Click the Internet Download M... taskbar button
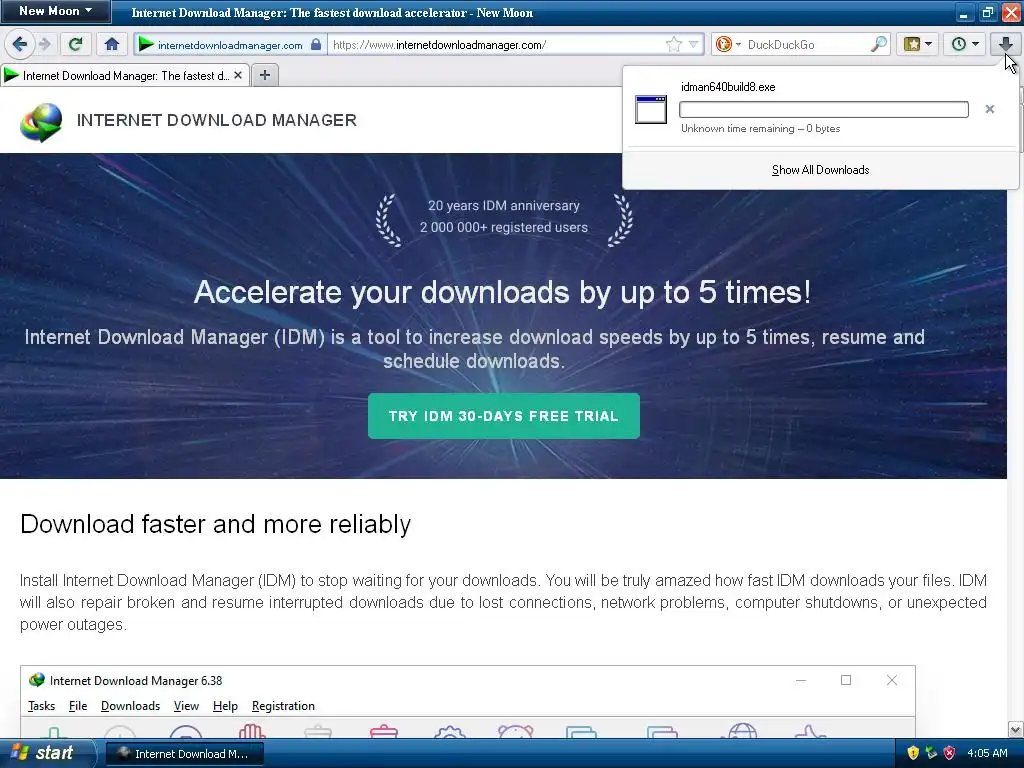The width and height of the screenshot is (1024, 768). pos(185,754)
